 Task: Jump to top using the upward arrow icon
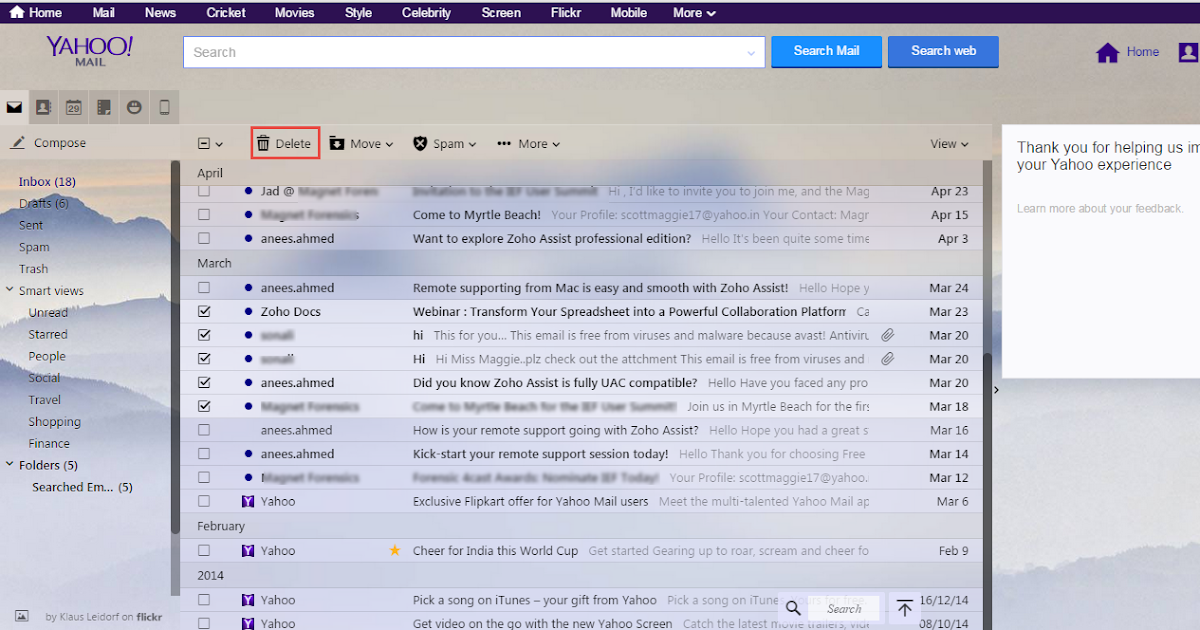point(904,608)
